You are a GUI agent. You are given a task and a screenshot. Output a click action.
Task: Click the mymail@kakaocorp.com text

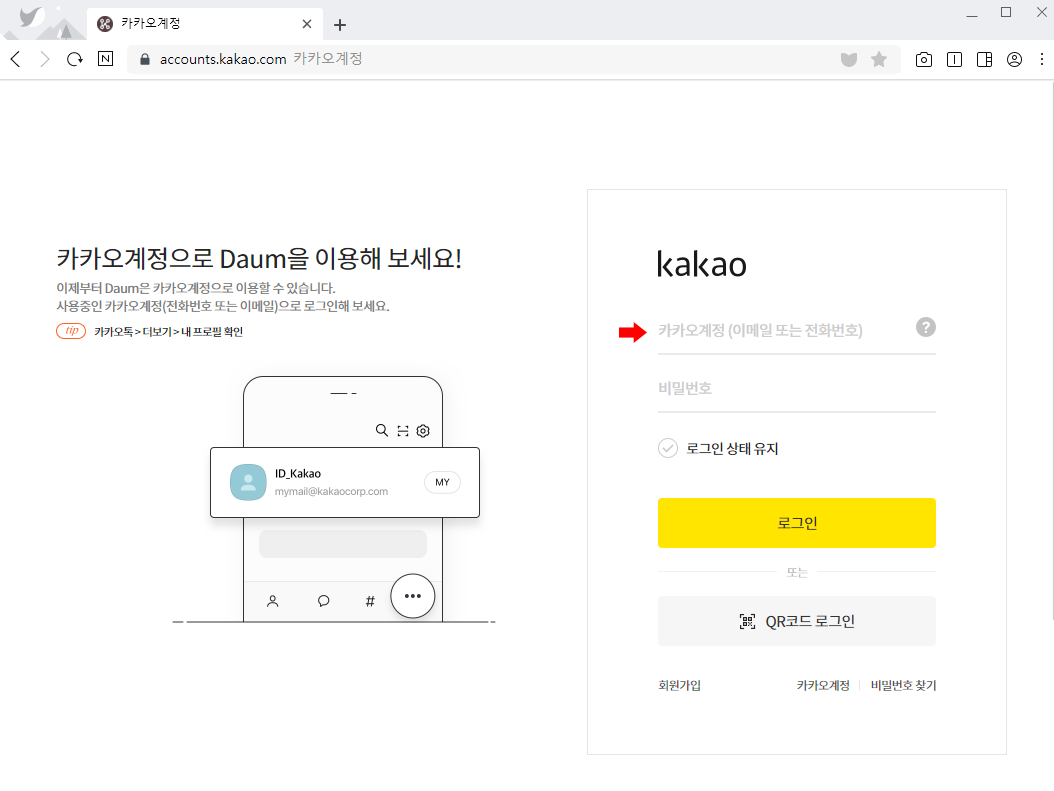(331, 491)
